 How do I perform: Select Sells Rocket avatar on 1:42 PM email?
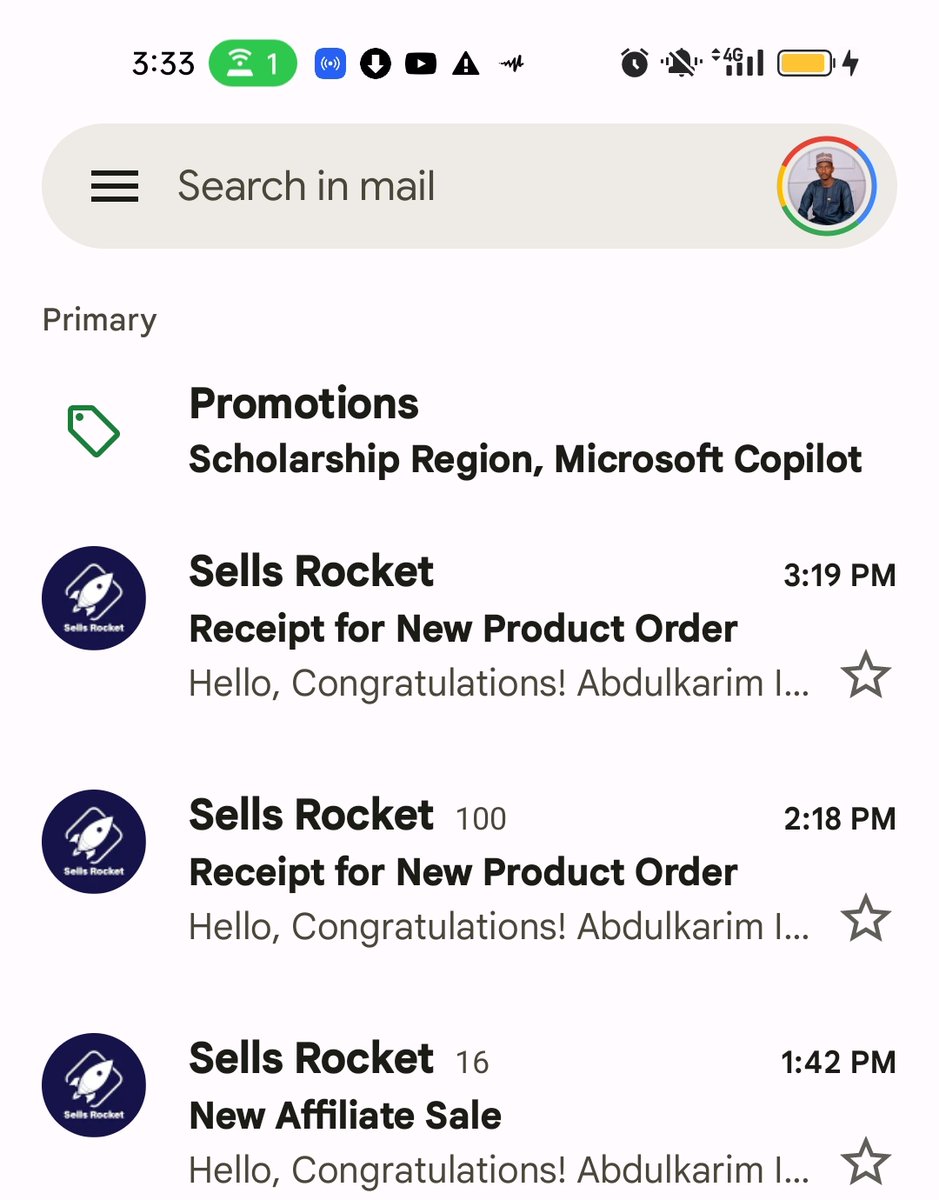94,1084
